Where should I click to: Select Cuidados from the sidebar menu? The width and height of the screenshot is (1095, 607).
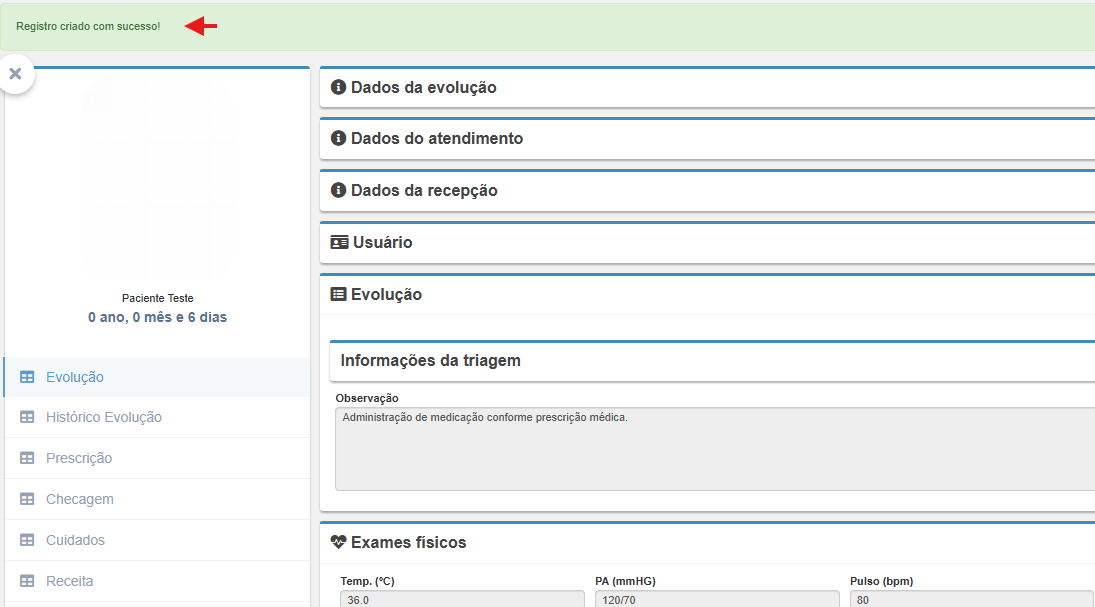[75, 540]
